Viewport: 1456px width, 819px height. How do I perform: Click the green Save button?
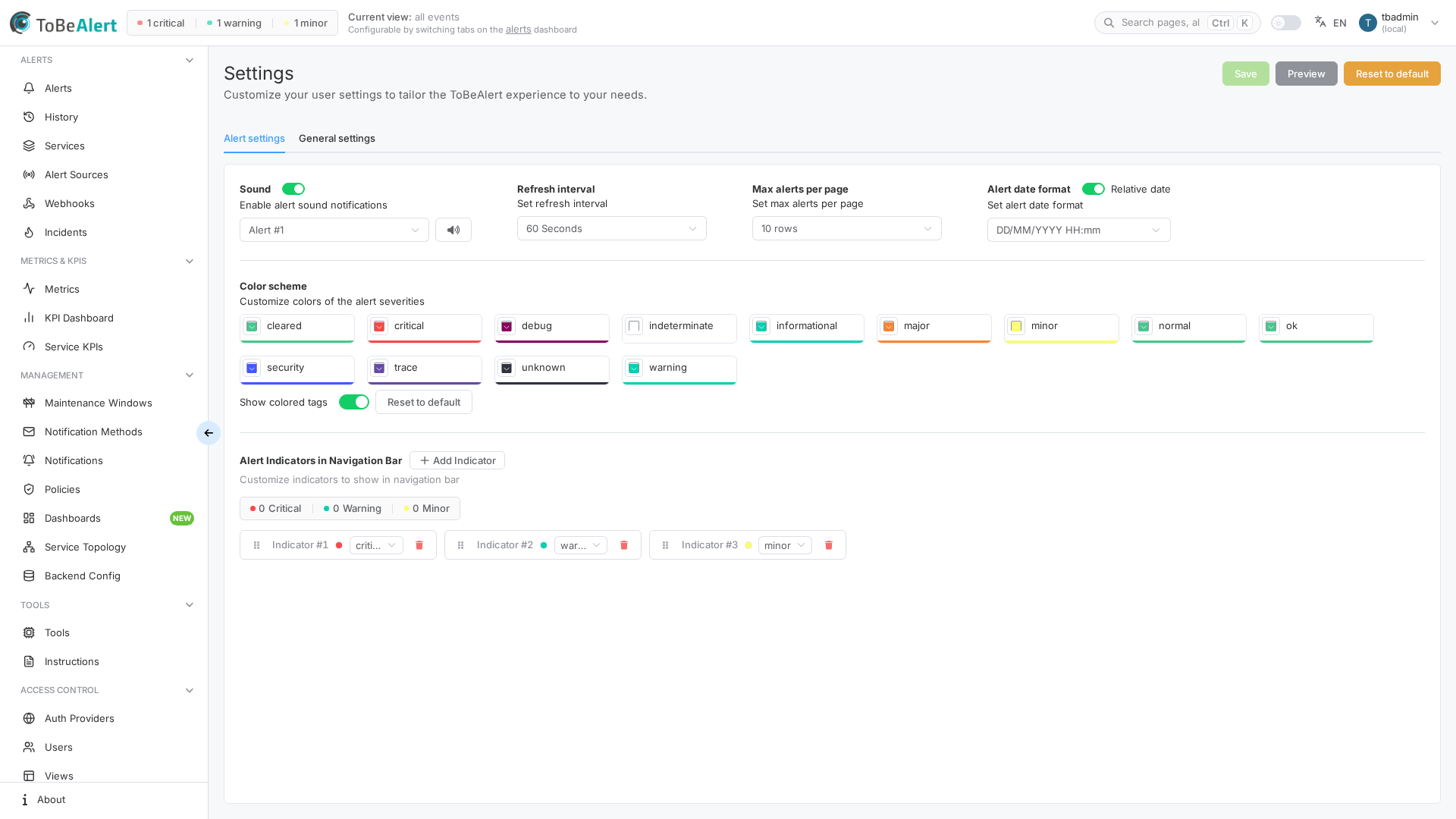click(1246, 74)
